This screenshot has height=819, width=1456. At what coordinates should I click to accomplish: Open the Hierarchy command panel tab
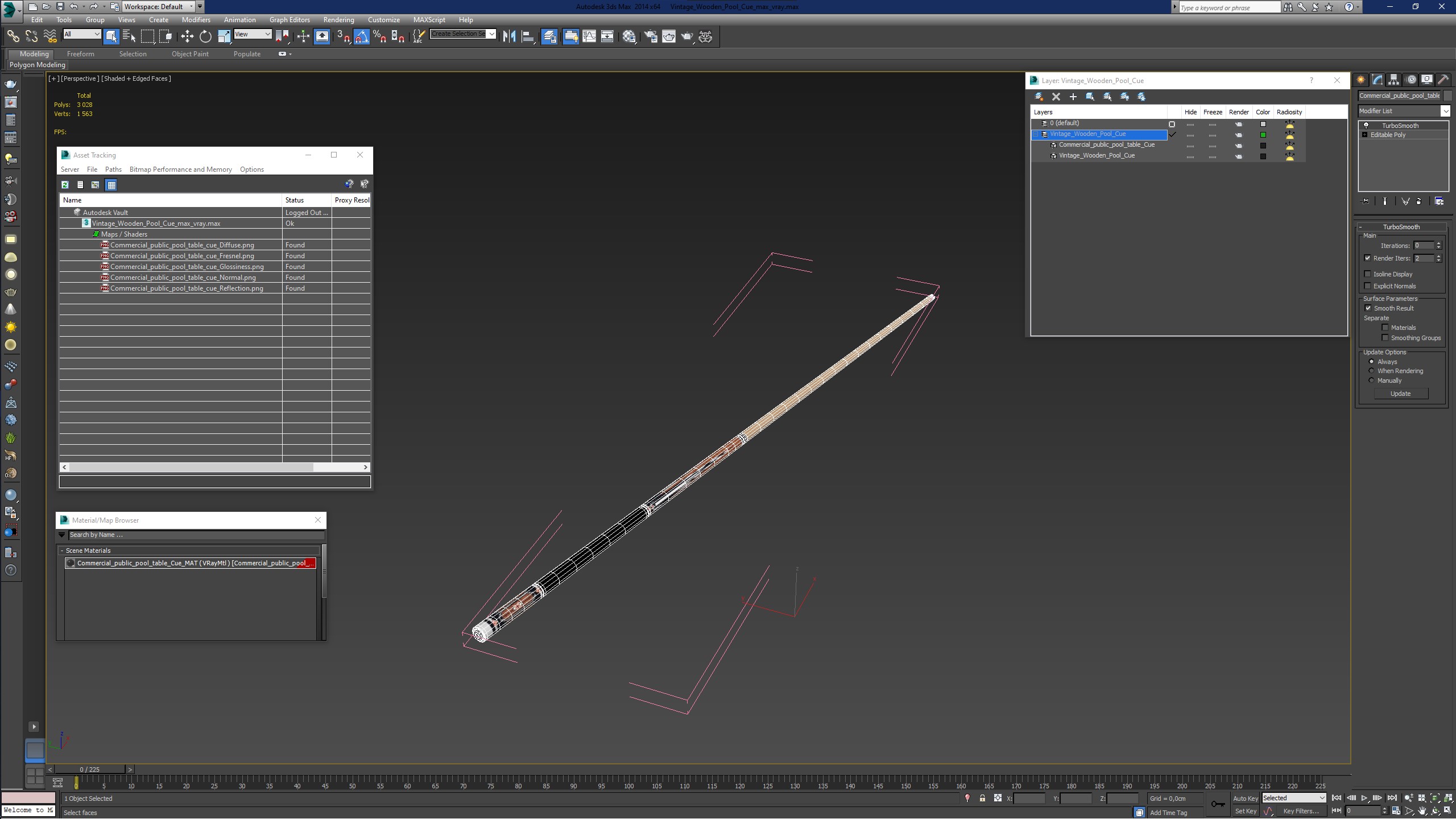[1393, 80]
